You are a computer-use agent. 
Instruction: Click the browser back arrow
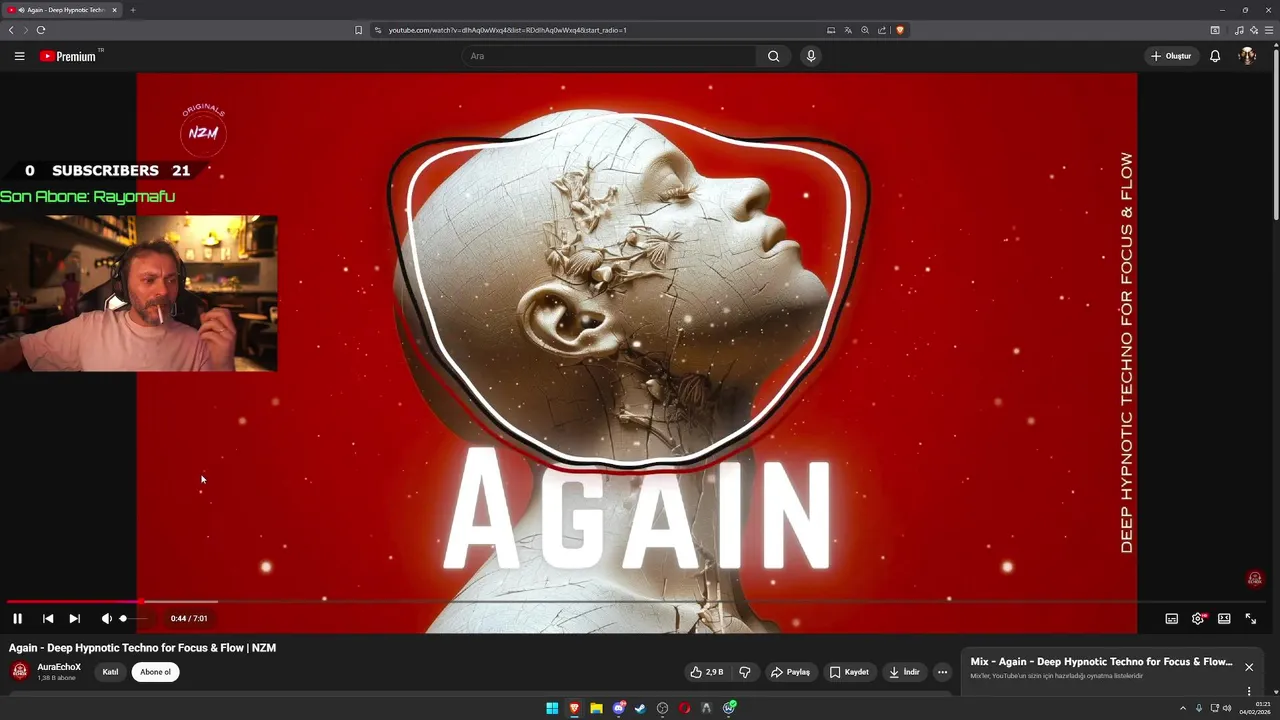[11, 30]
